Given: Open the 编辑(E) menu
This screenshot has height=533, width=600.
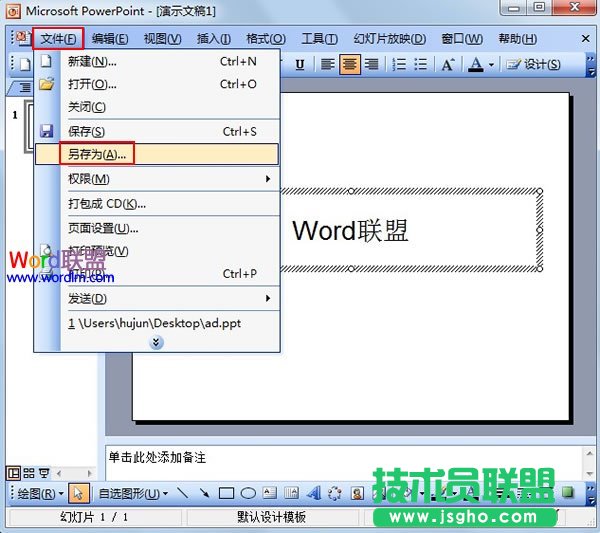Looking at the screenshot, I should tap(110, 39).
